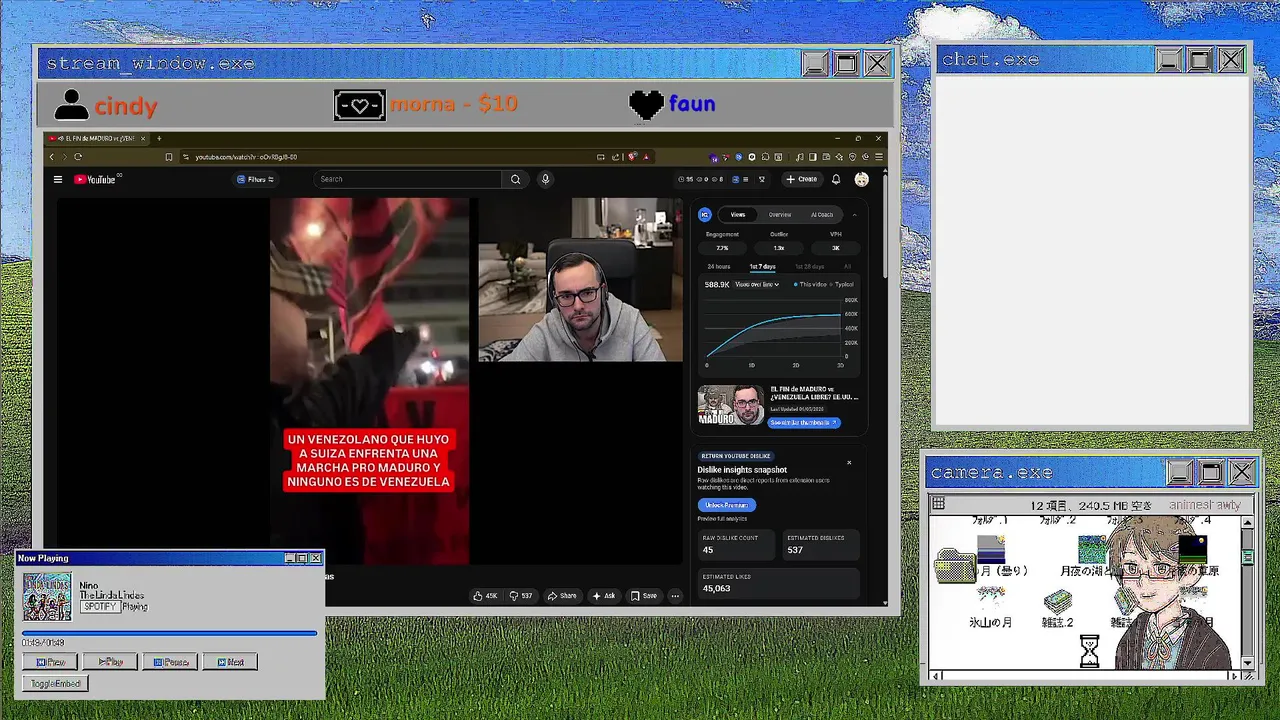Image resolution: width=1280 pixels, height=720 pixels.
Task: Open YouTube notifications bell
Action: point(836,179)
